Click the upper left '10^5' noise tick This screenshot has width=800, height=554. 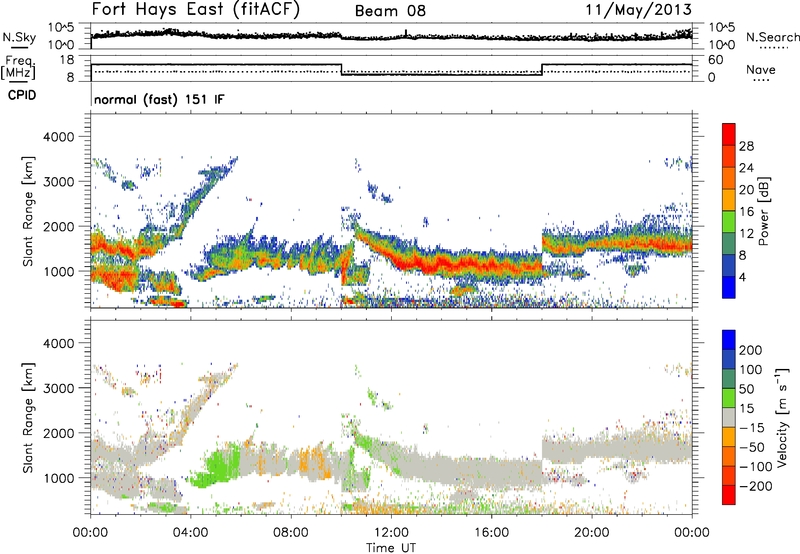pos(61,28)
